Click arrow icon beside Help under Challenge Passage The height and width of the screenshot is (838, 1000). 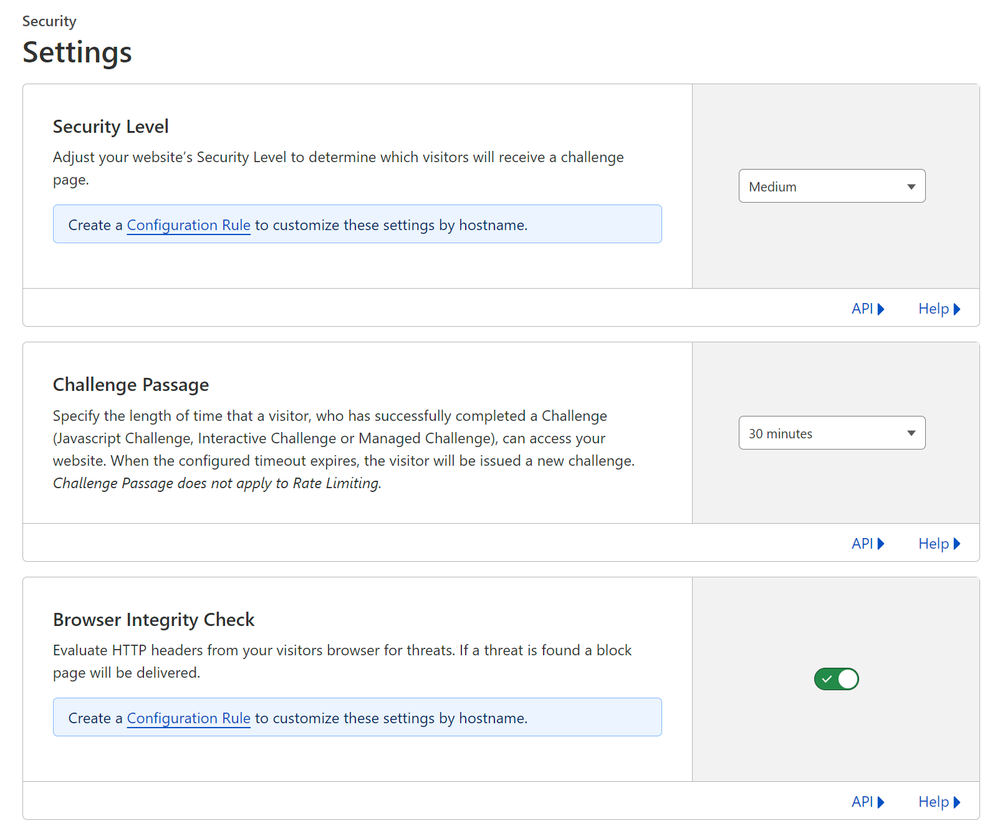coord(957,544)
